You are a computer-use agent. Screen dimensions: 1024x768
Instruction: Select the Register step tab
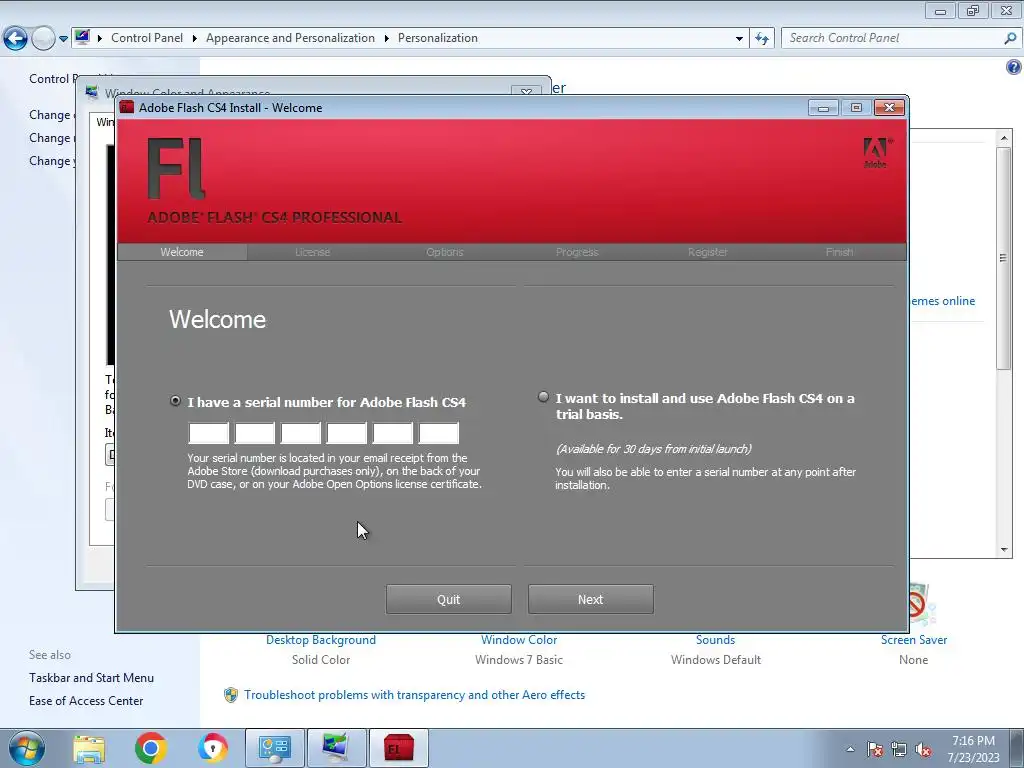707,252
